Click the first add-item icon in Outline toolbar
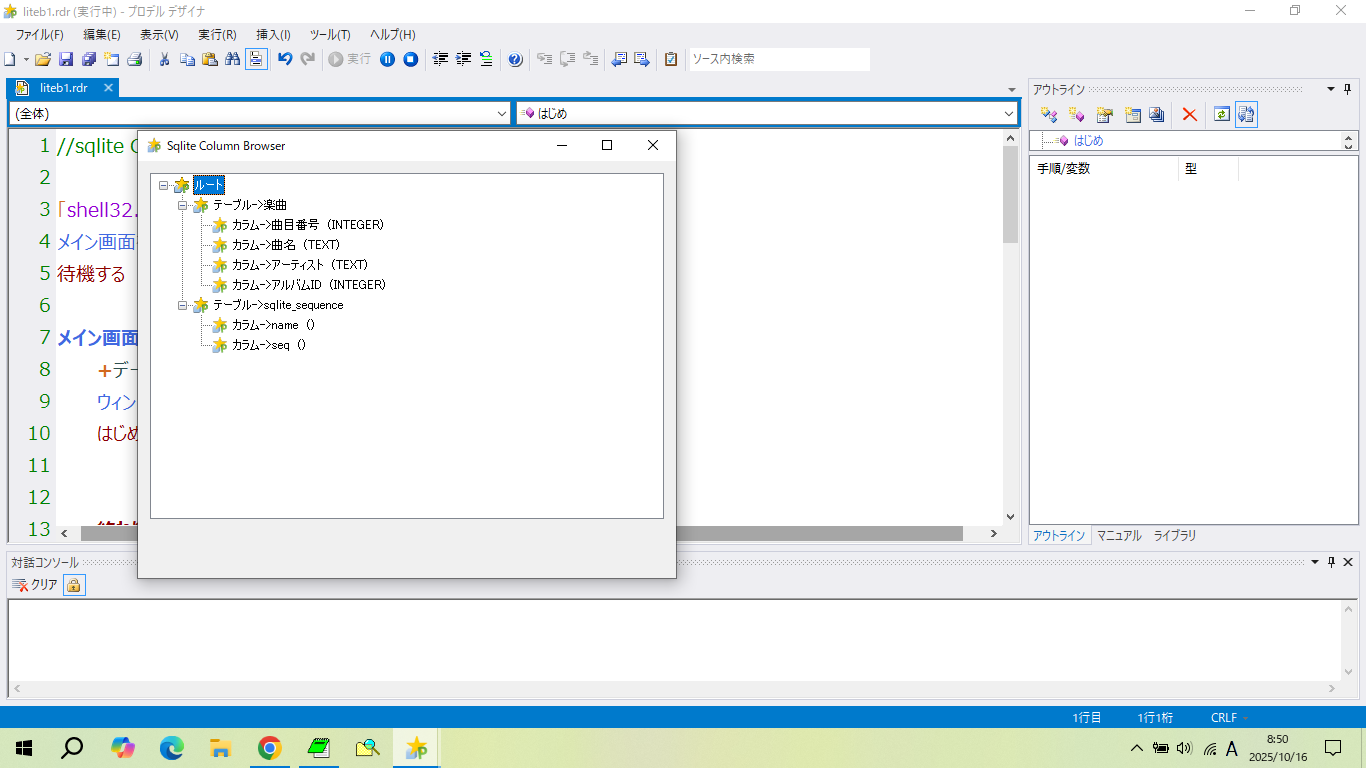The height and width of the screenshot is (768, 1366). tap(1049, 115)
